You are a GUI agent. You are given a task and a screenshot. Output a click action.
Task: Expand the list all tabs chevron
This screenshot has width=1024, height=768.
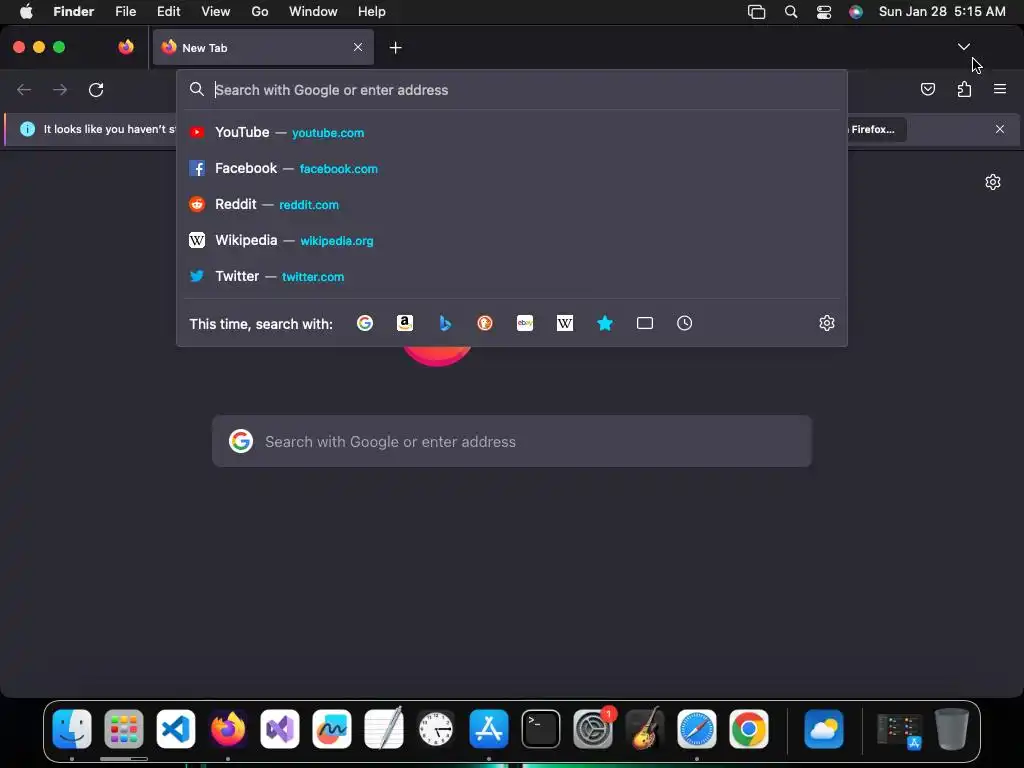click(964, 47)
